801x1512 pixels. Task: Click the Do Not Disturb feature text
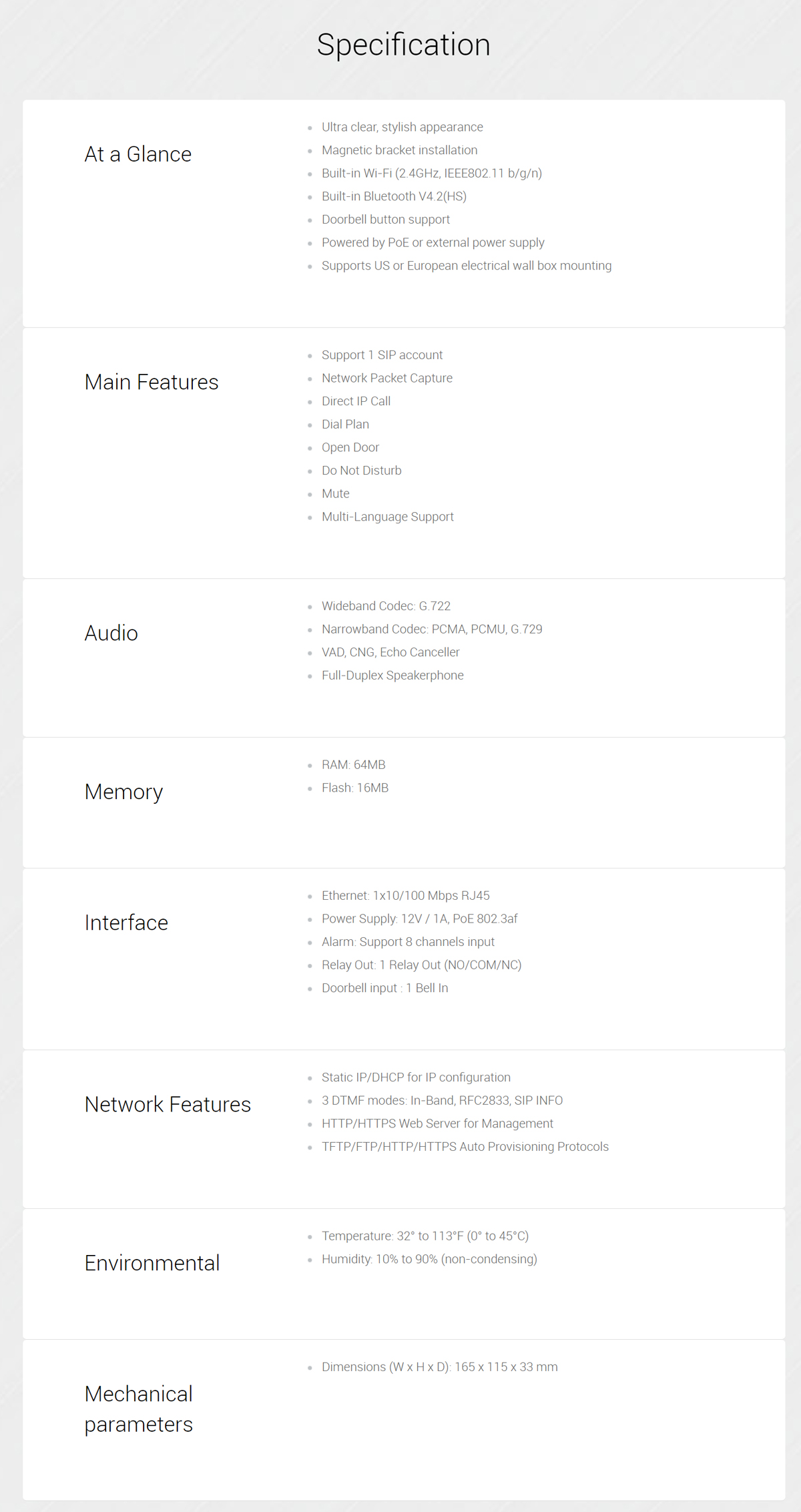click(x=362, y=471)
